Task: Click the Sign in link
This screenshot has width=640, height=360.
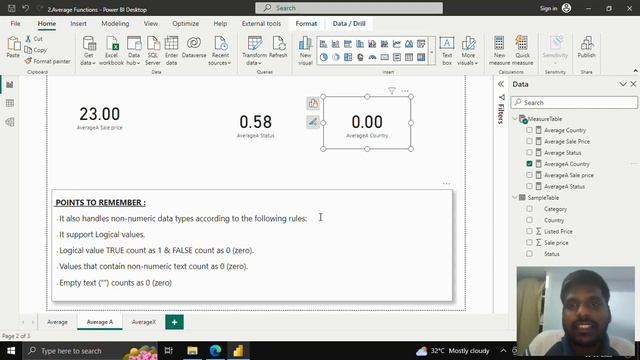Action: click(x=548, y=8)
